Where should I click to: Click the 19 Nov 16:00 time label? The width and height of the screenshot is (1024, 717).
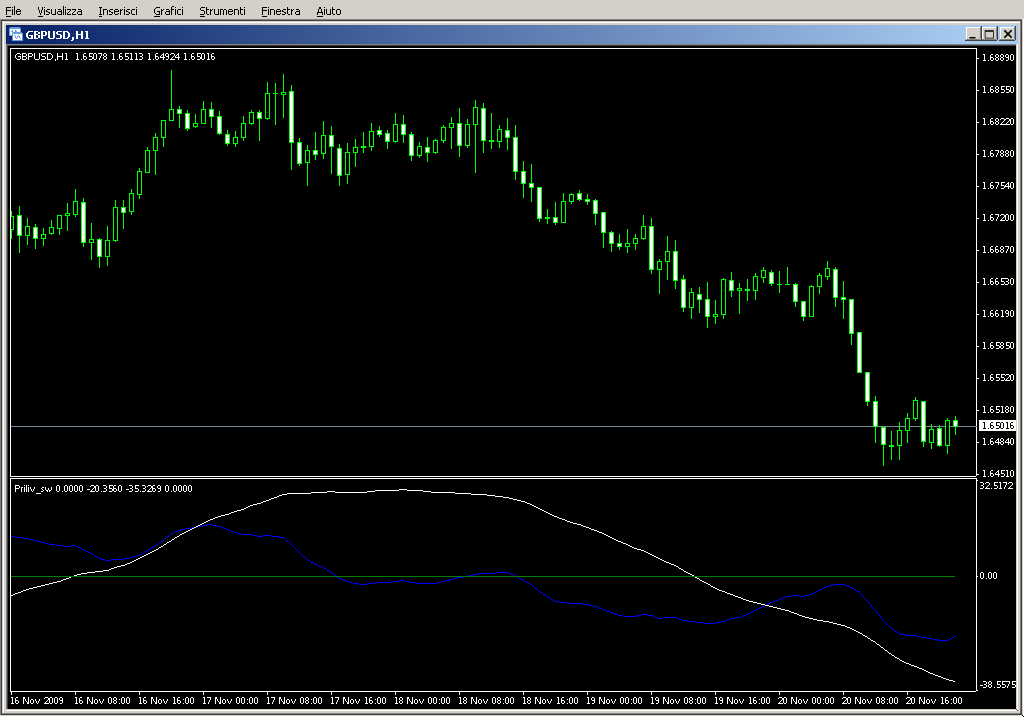click(x=742, y=701)
